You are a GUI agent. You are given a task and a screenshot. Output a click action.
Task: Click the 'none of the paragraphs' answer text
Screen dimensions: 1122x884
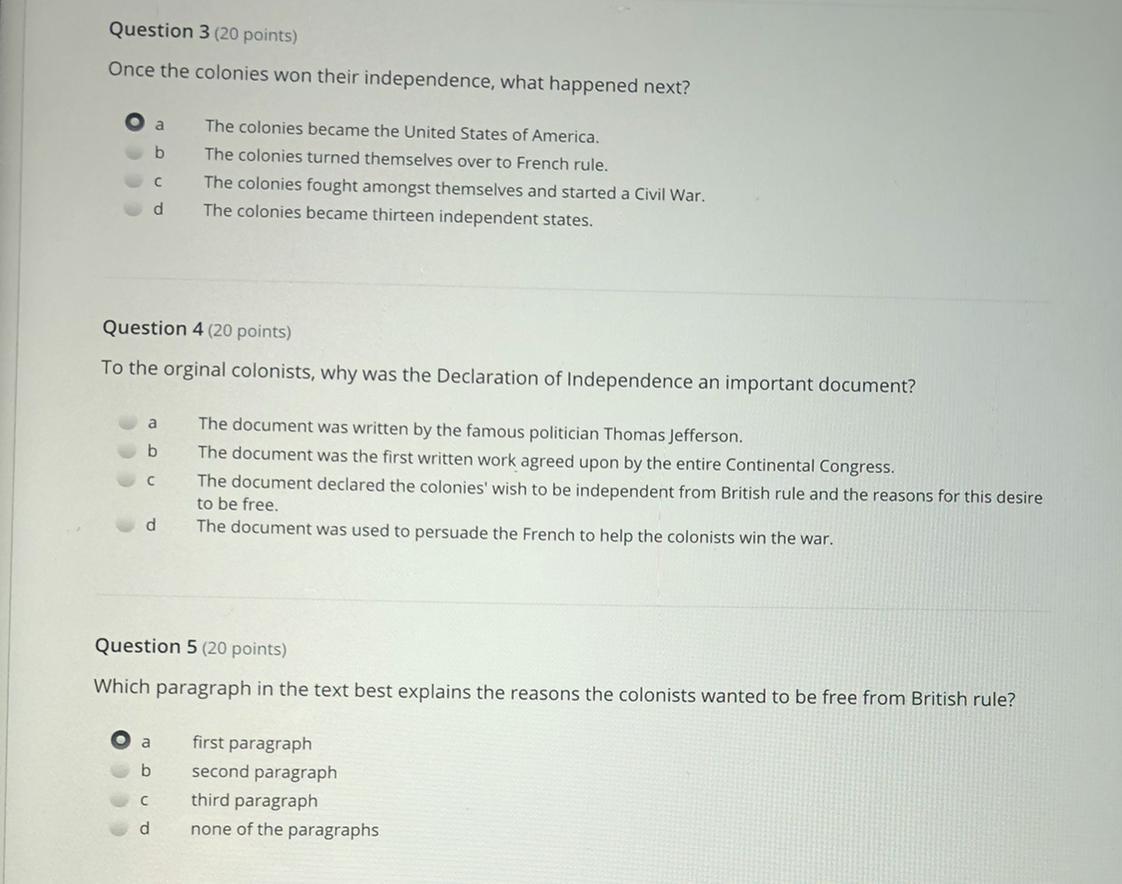pos(285,829)
